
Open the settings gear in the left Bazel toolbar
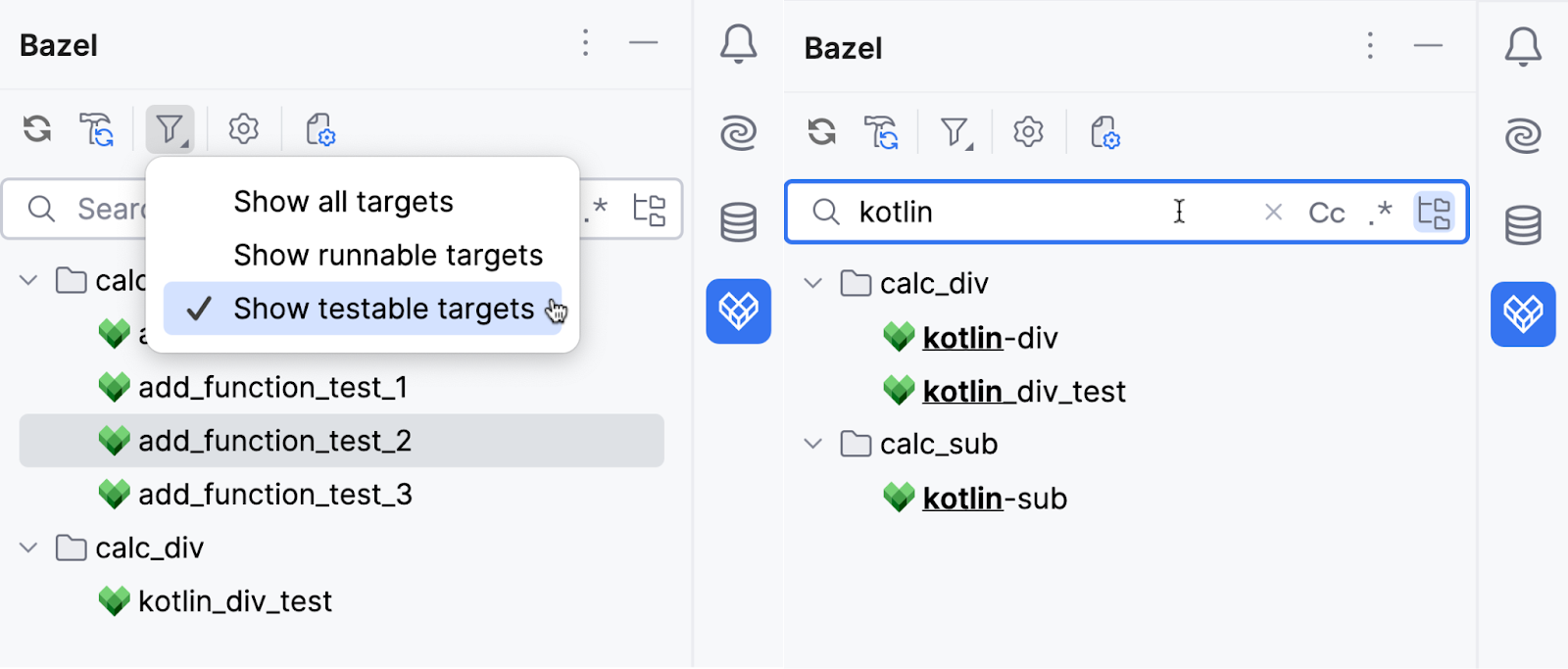click(x=243, y=128)
